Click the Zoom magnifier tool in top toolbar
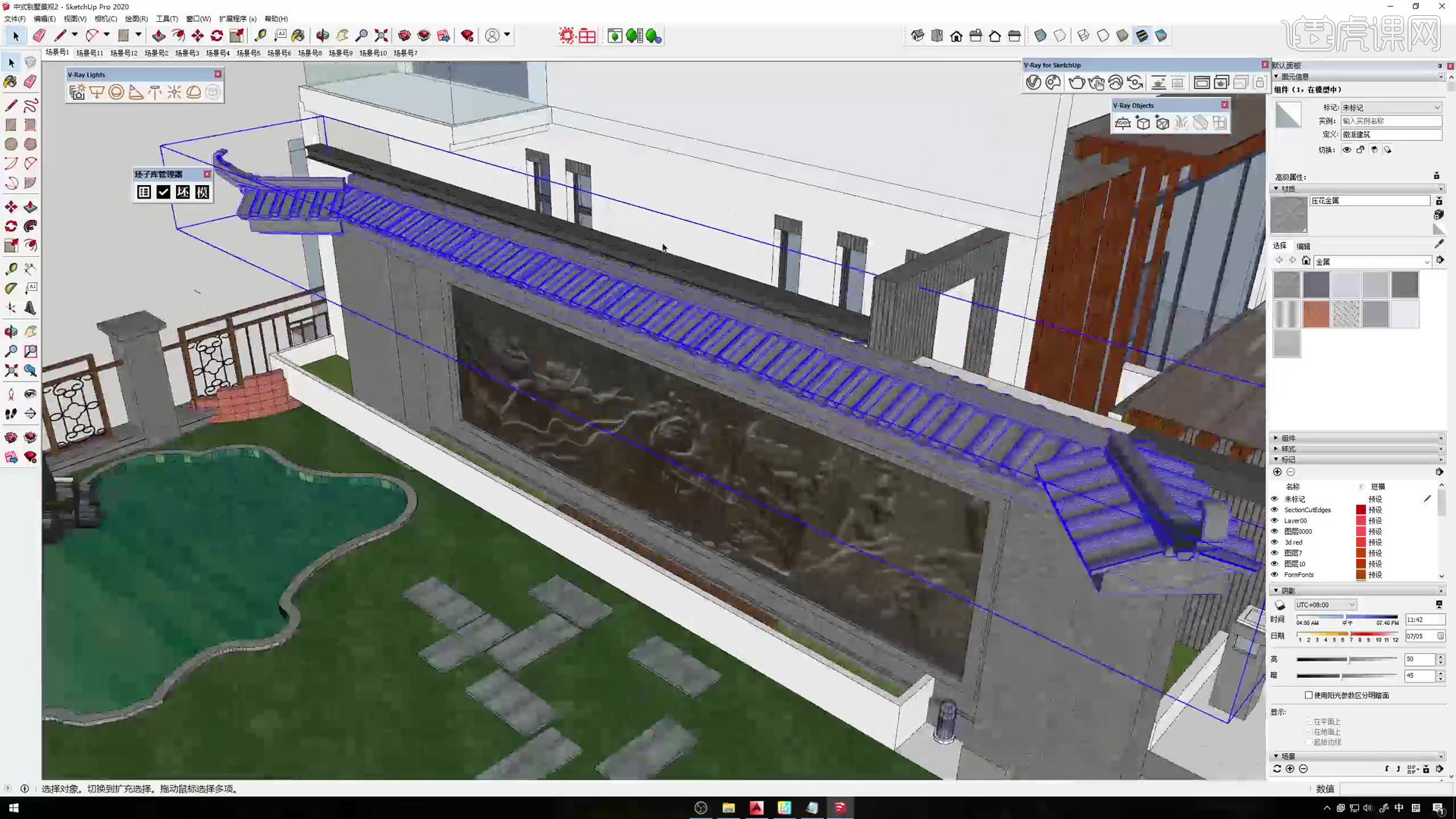 [362, 36]
